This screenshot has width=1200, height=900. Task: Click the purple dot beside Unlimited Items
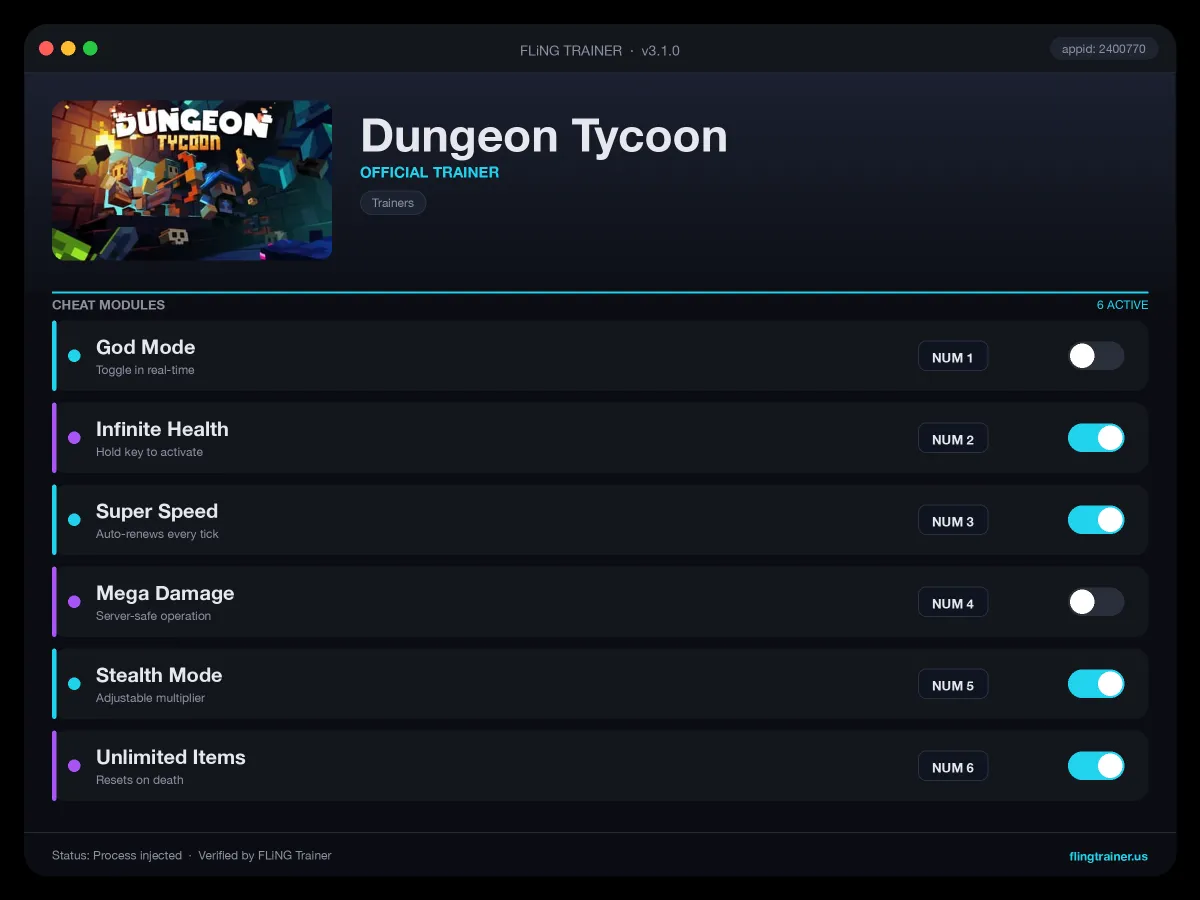click(74, 766)
